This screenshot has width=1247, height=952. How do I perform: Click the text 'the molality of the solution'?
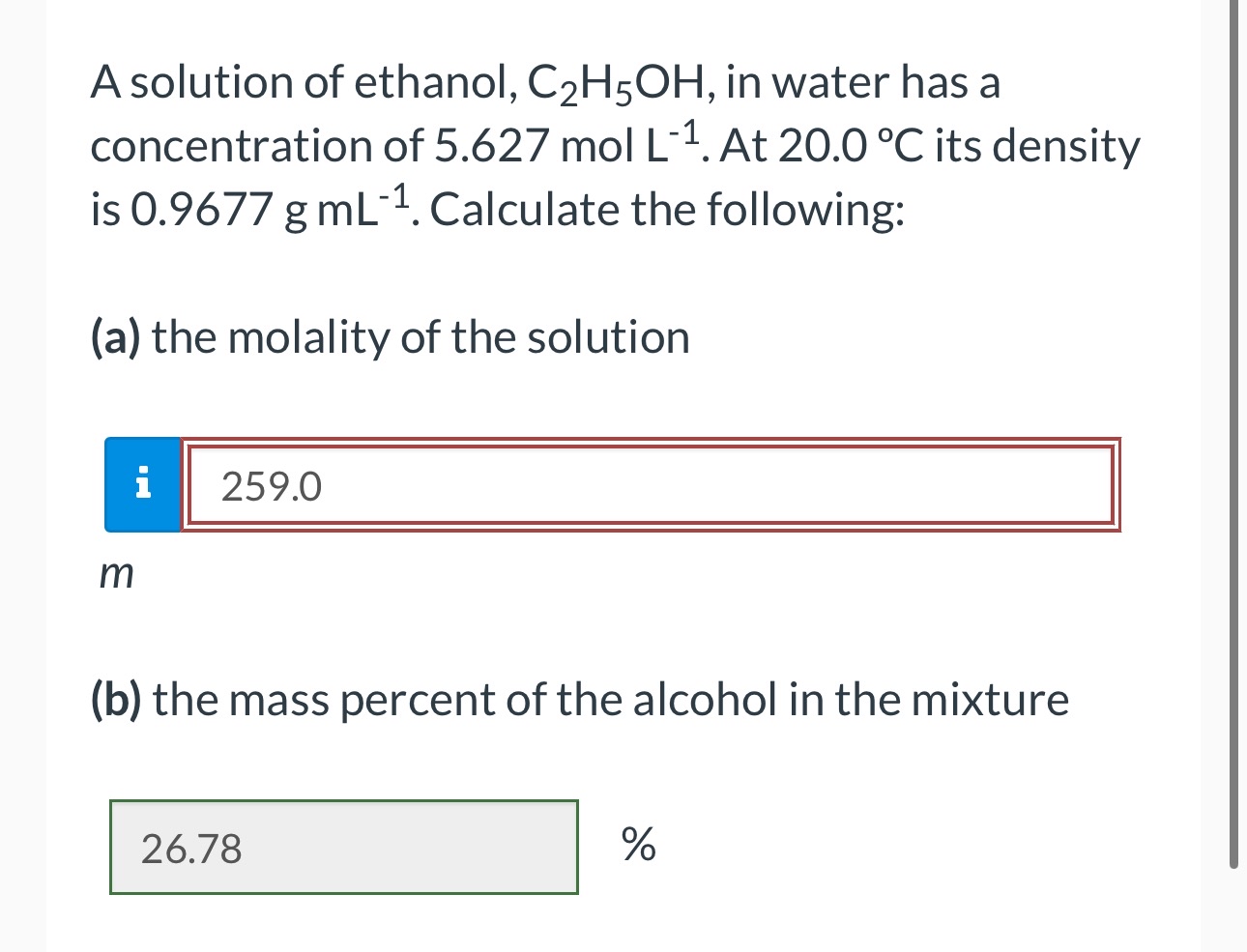(420, 338)
